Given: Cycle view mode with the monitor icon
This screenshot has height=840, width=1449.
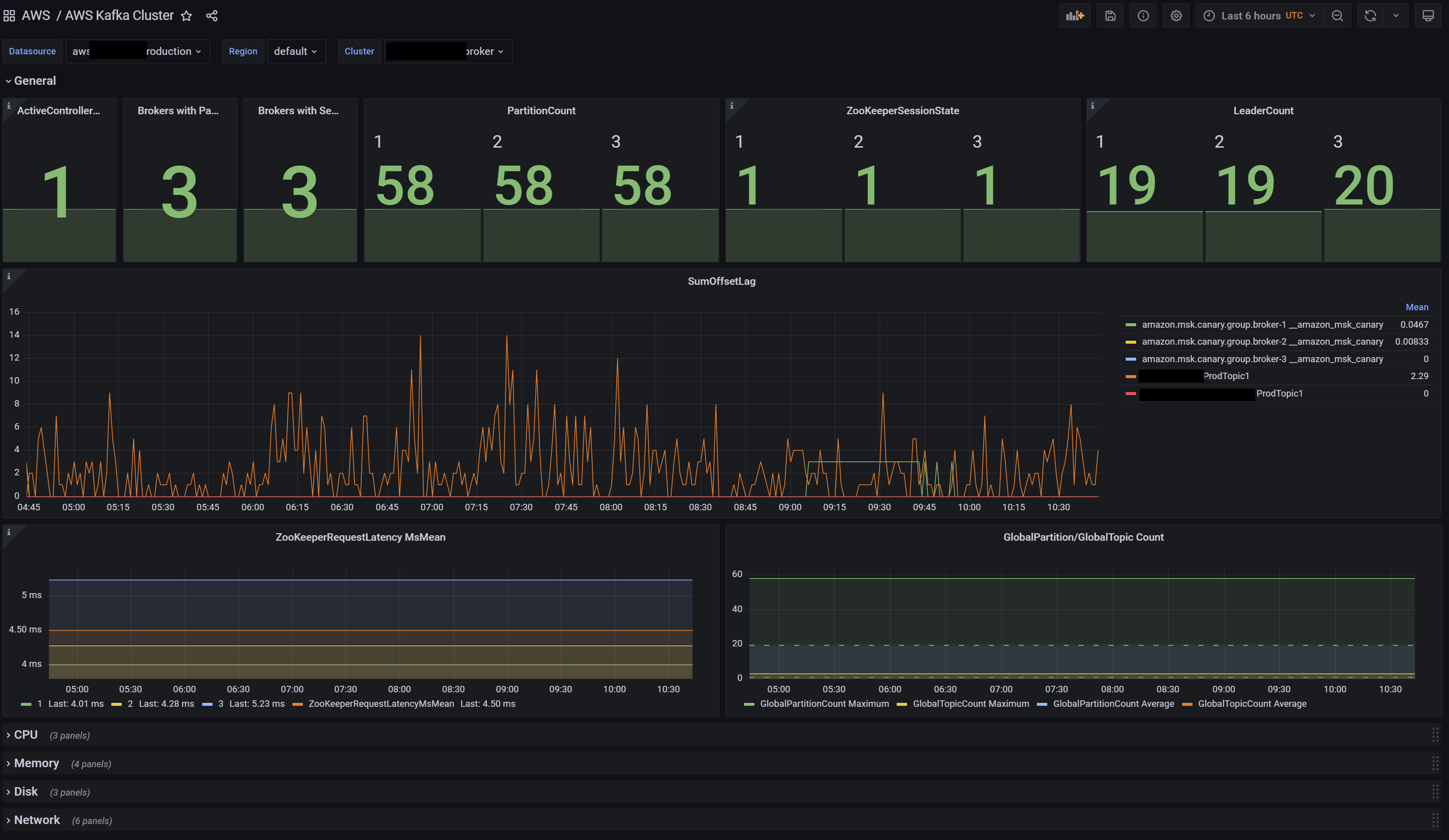Looking at the screenshot, I should [1428, 15].
